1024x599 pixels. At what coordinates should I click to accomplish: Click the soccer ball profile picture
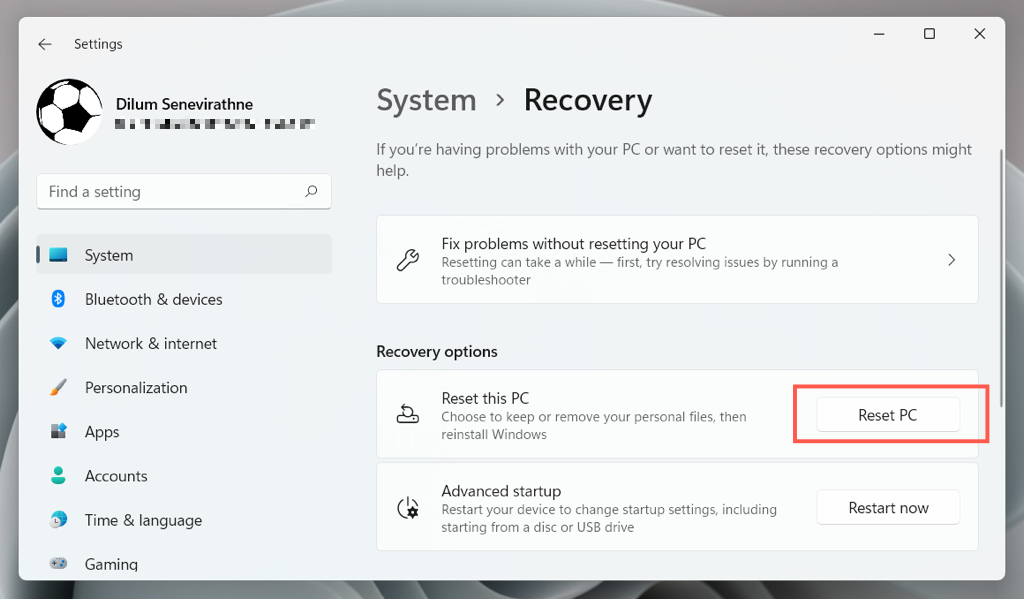(x=69, y=112)
